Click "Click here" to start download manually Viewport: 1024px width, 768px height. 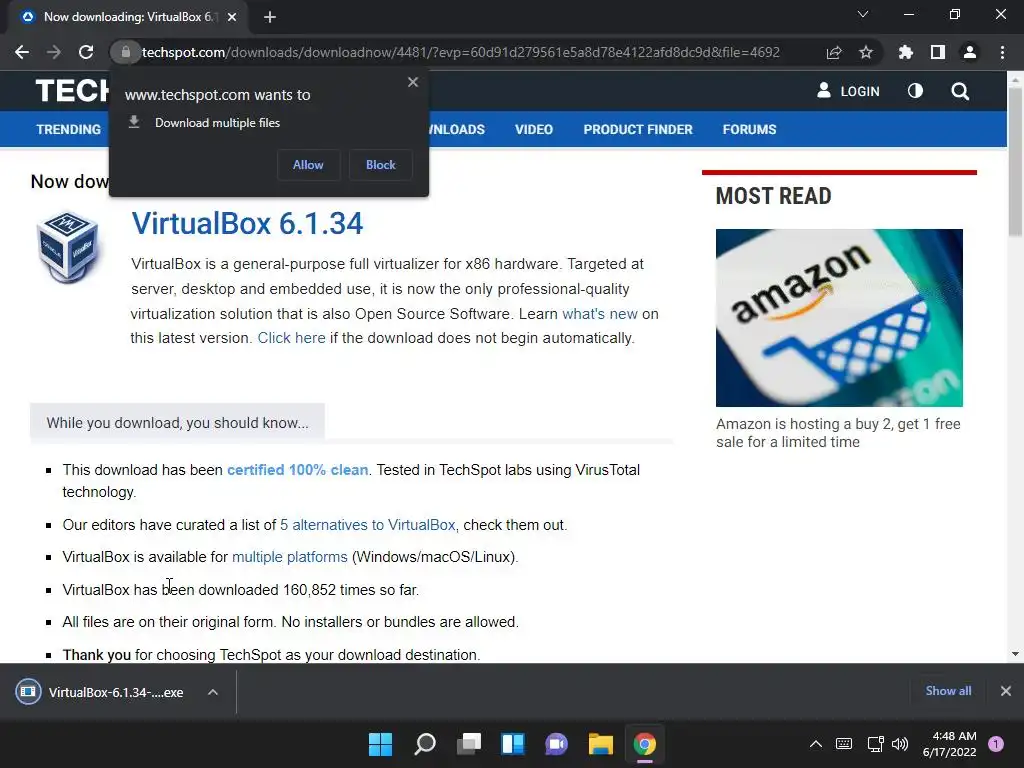click(291, 338)
